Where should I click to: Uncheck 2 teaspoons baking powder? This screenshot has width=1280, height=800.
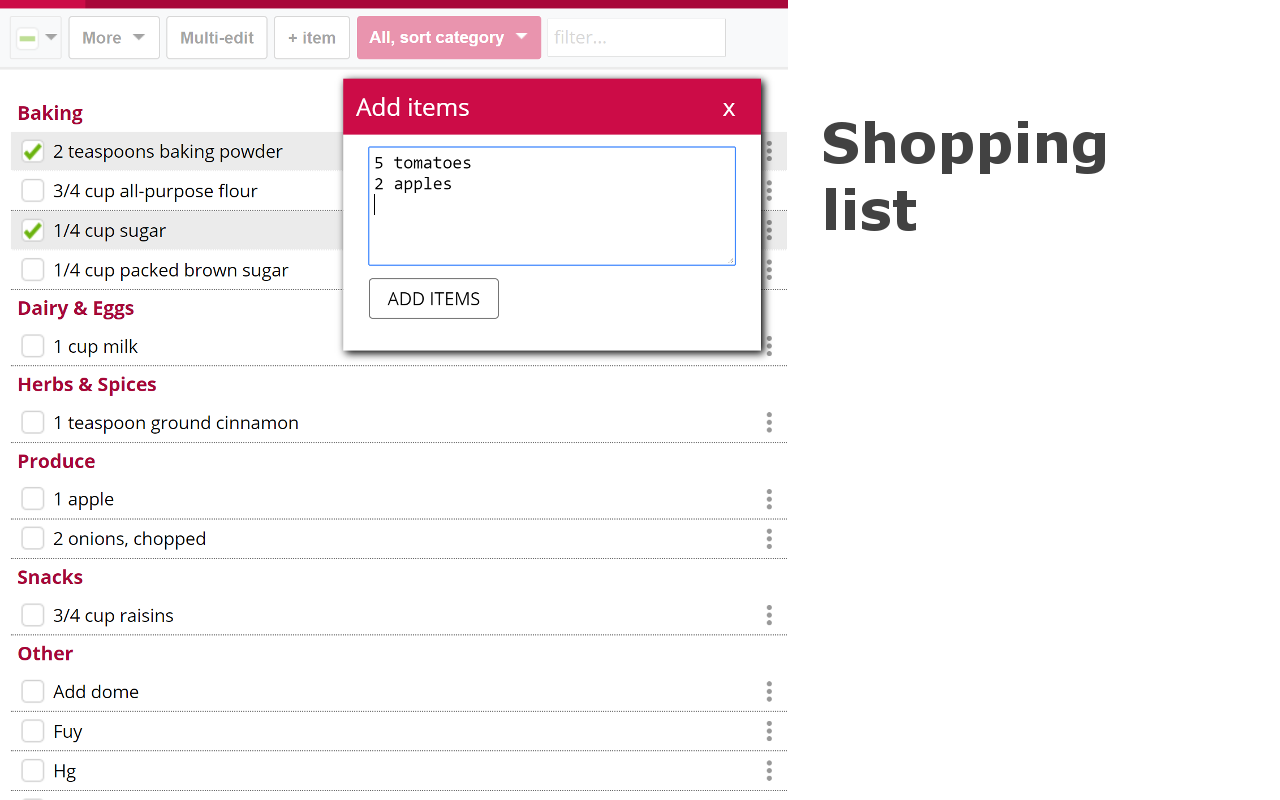coord(33,152)
